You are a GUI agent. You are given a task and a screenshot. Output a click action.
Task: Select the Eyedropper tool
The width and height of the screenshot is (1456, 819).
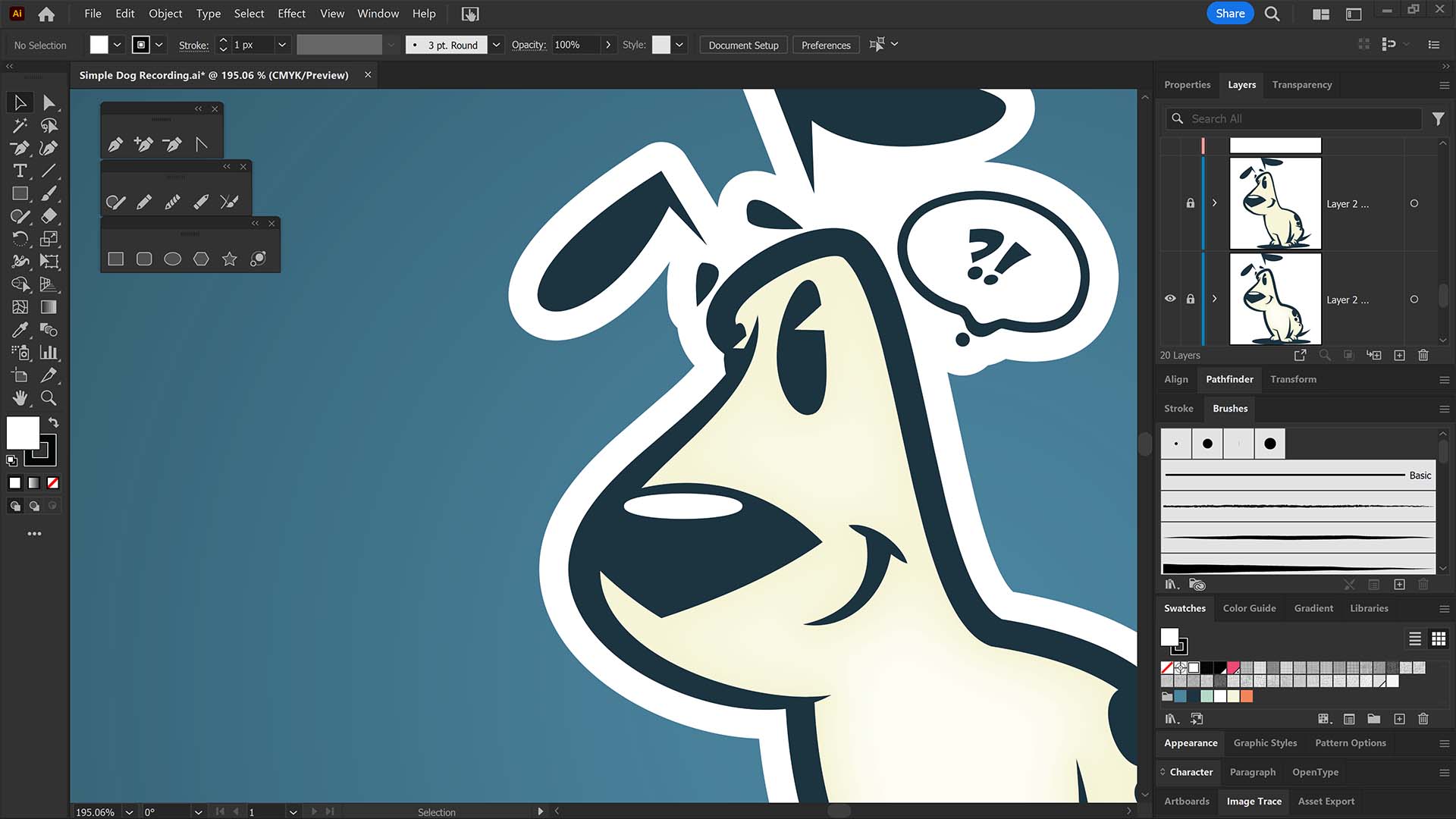coord(20,330)
